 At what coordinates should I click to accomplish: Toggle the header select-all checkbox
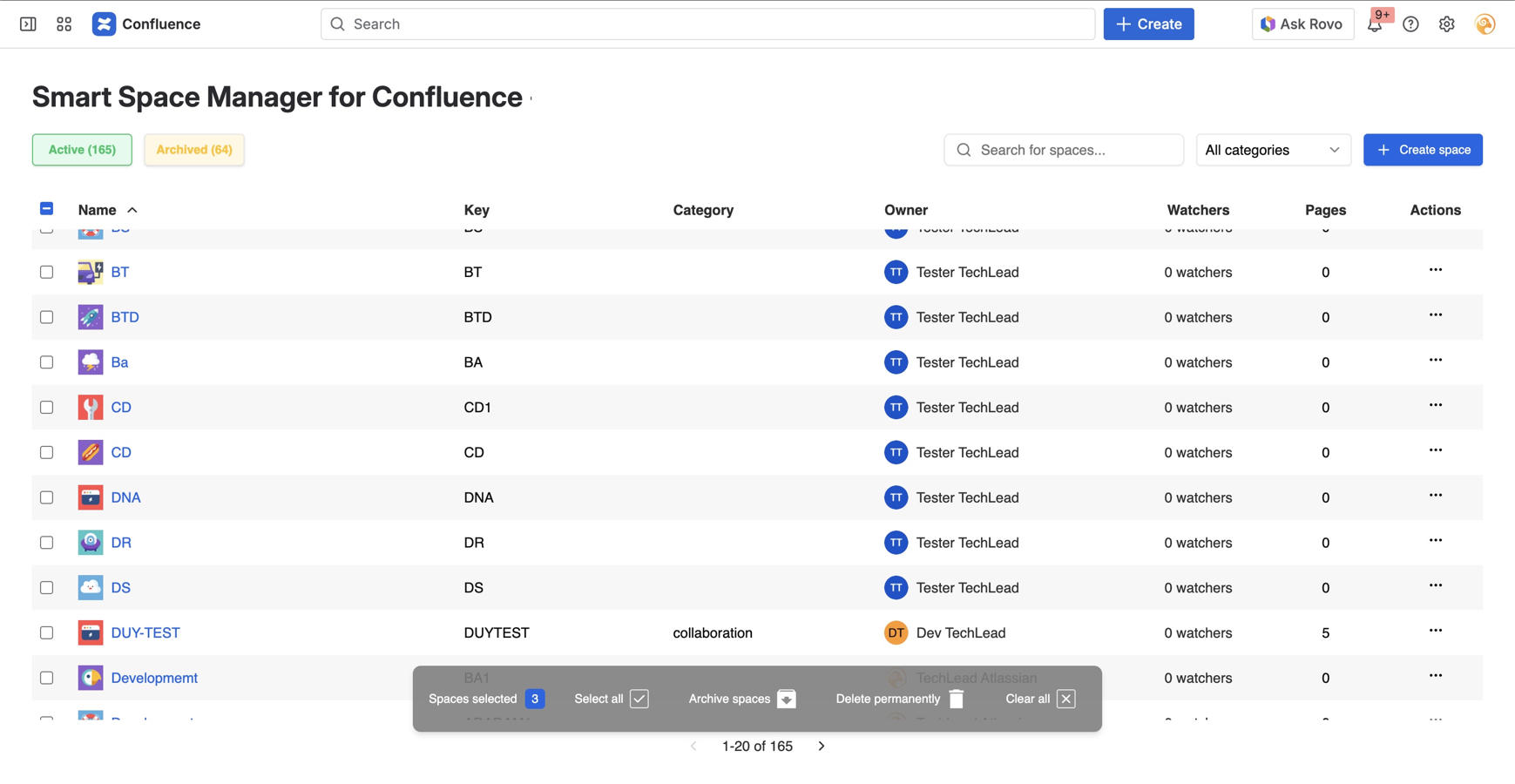click(x=47, y=209)
